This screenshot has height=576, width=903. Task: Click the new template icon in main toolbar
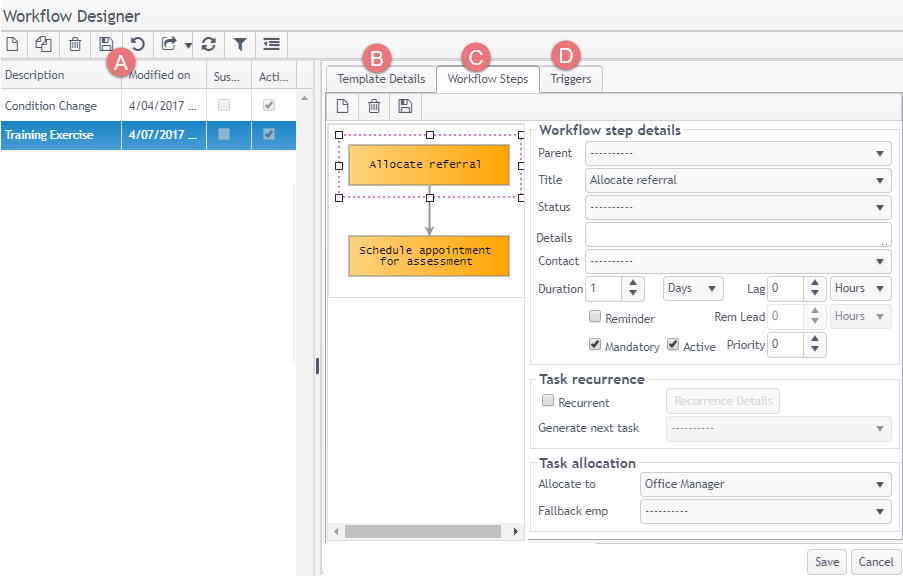[x=13, y=44]
